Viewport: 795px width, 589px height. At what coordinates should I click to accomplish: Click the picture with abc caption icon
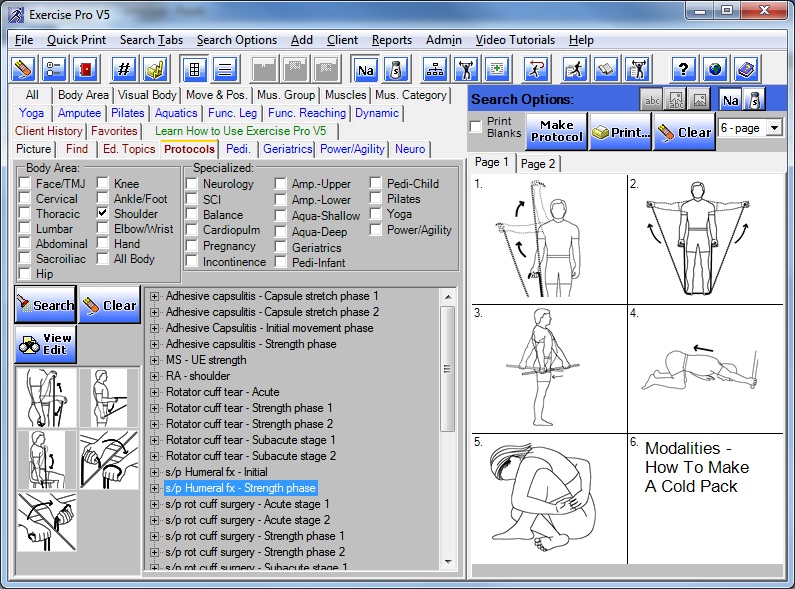point(676,100)
